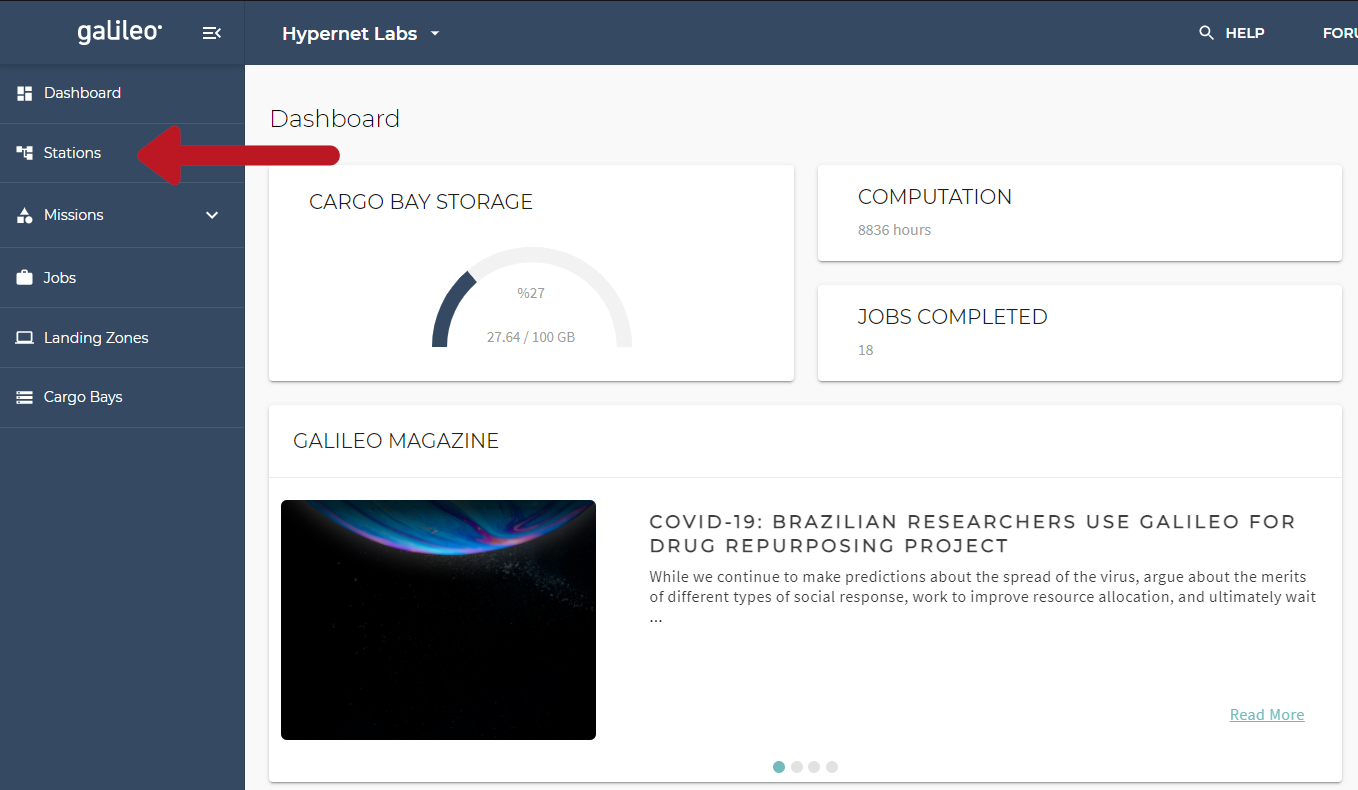1358x790 pixels.
Task: Click the JOBS COMPLETED card heading
Action: click(953, 317)
